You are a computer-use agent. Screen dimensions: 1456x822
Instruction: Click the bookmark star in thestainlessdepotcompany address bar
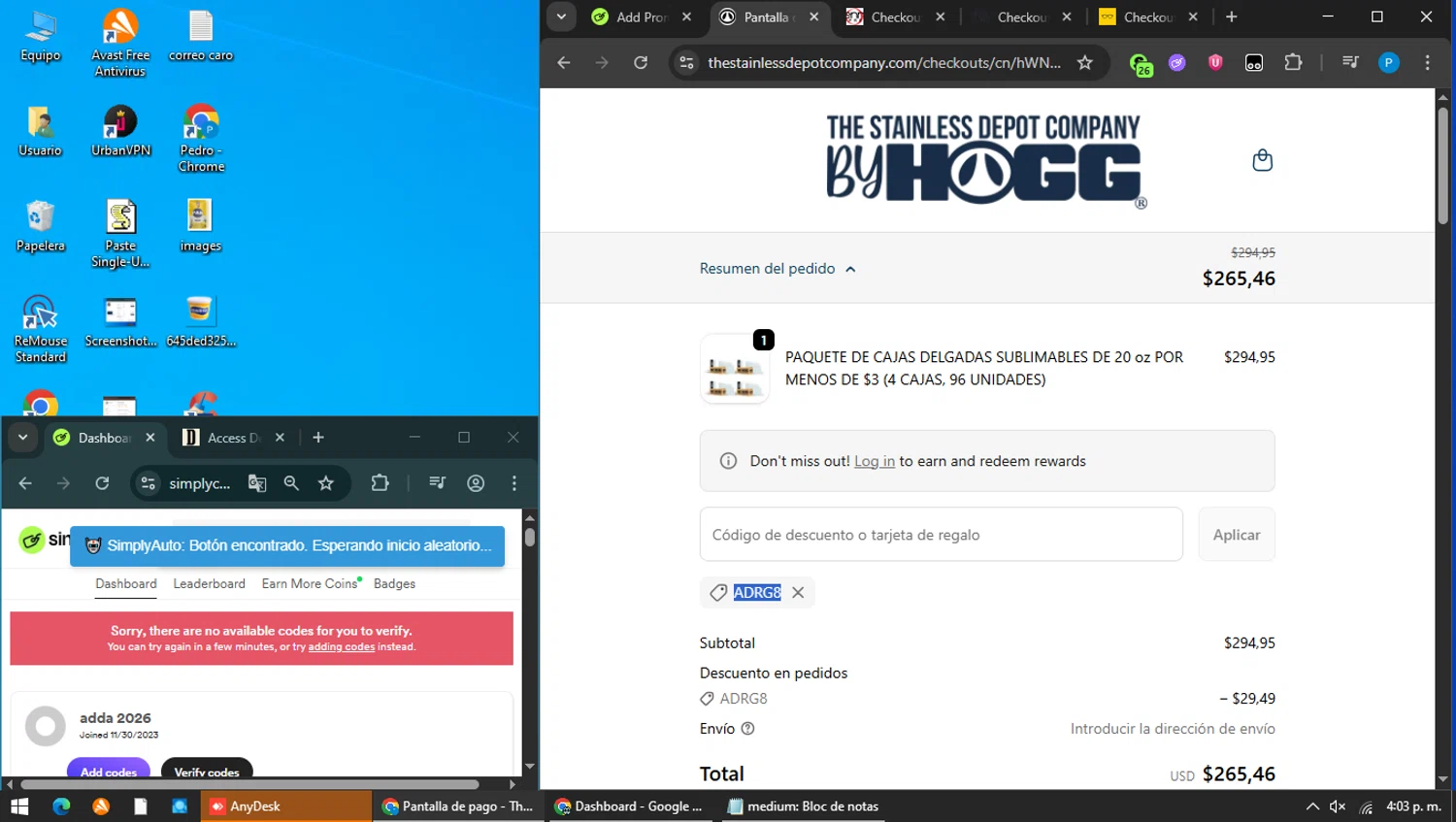[x=1085, y=63]
